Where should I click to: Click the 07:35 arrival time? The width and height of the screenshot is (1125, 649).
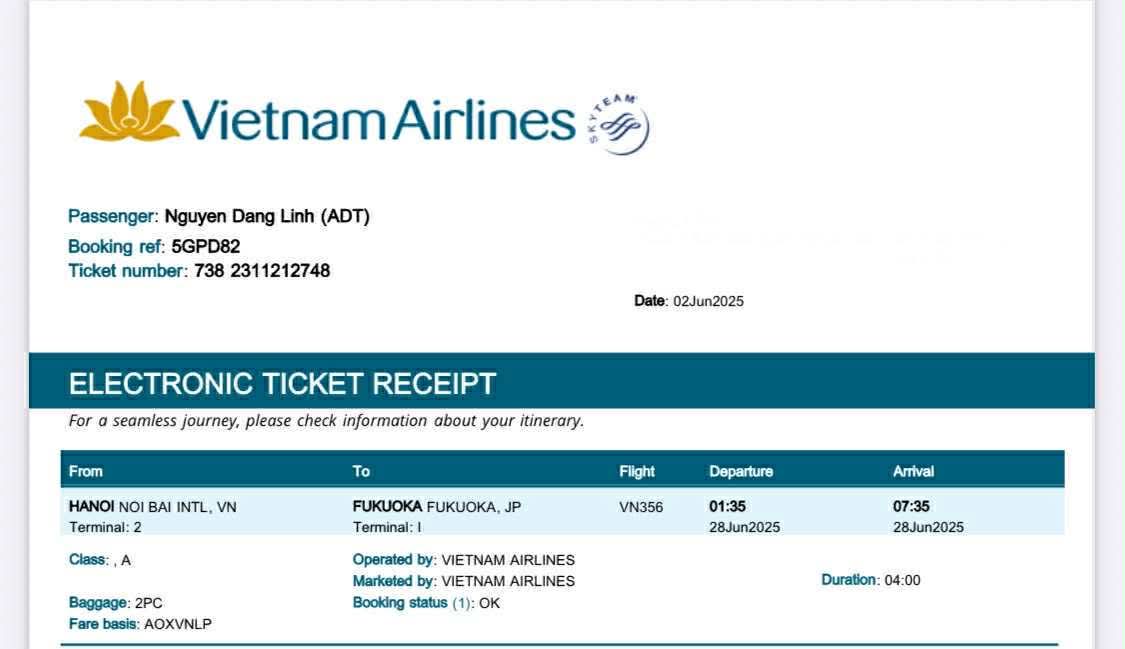(911, 506)
